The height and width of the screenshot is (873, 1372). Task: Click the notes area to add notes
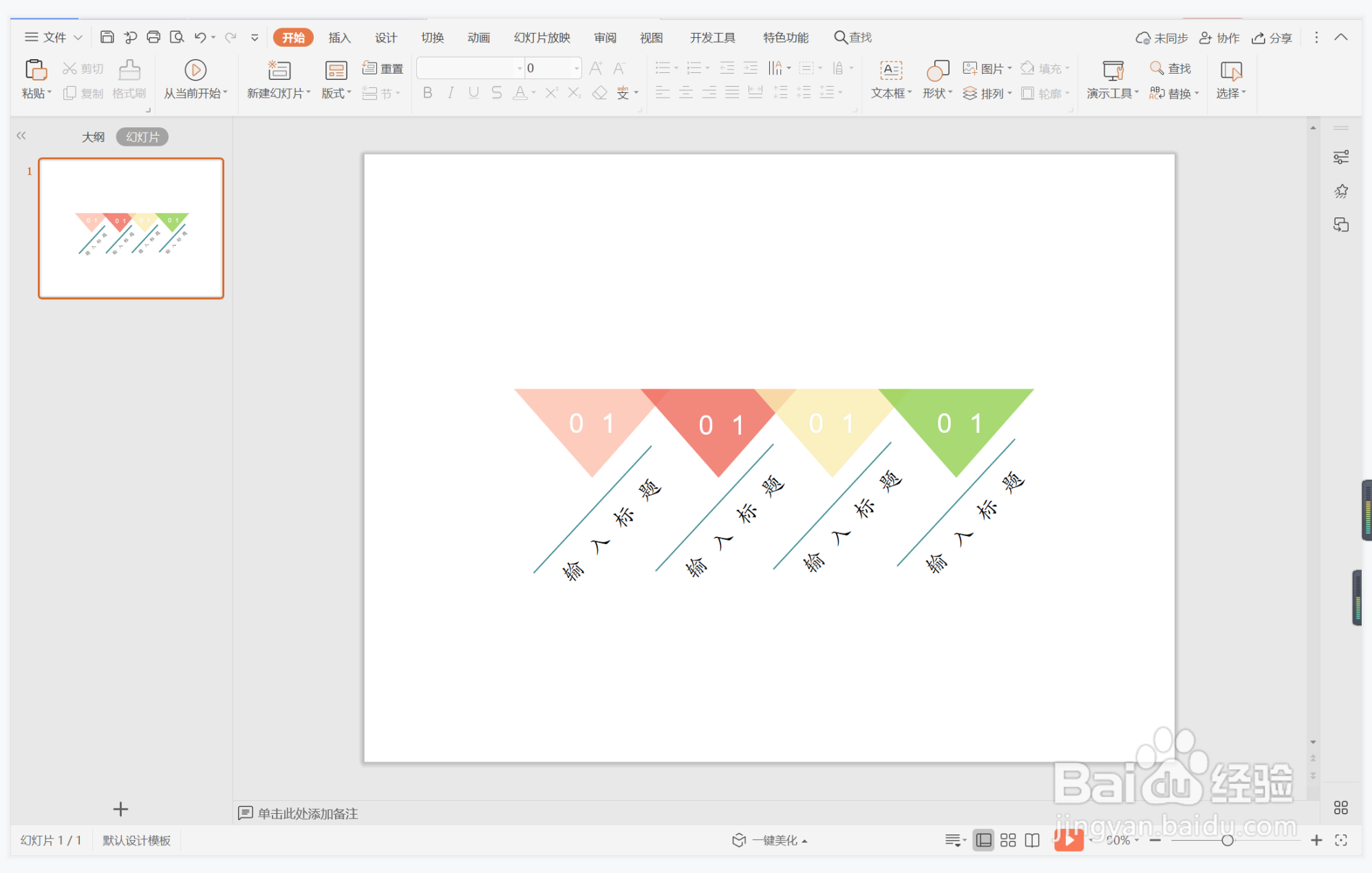point(308,813)
